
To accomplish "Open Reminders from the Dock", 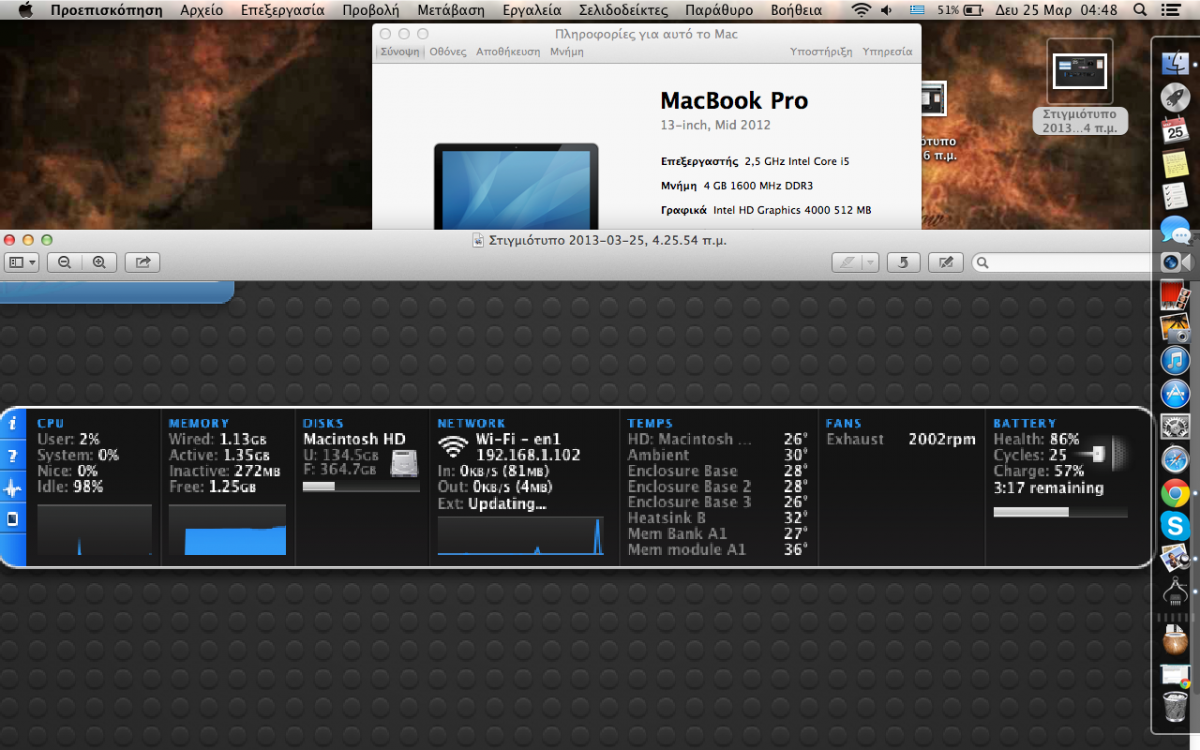I will click(x=1175, y=196).
